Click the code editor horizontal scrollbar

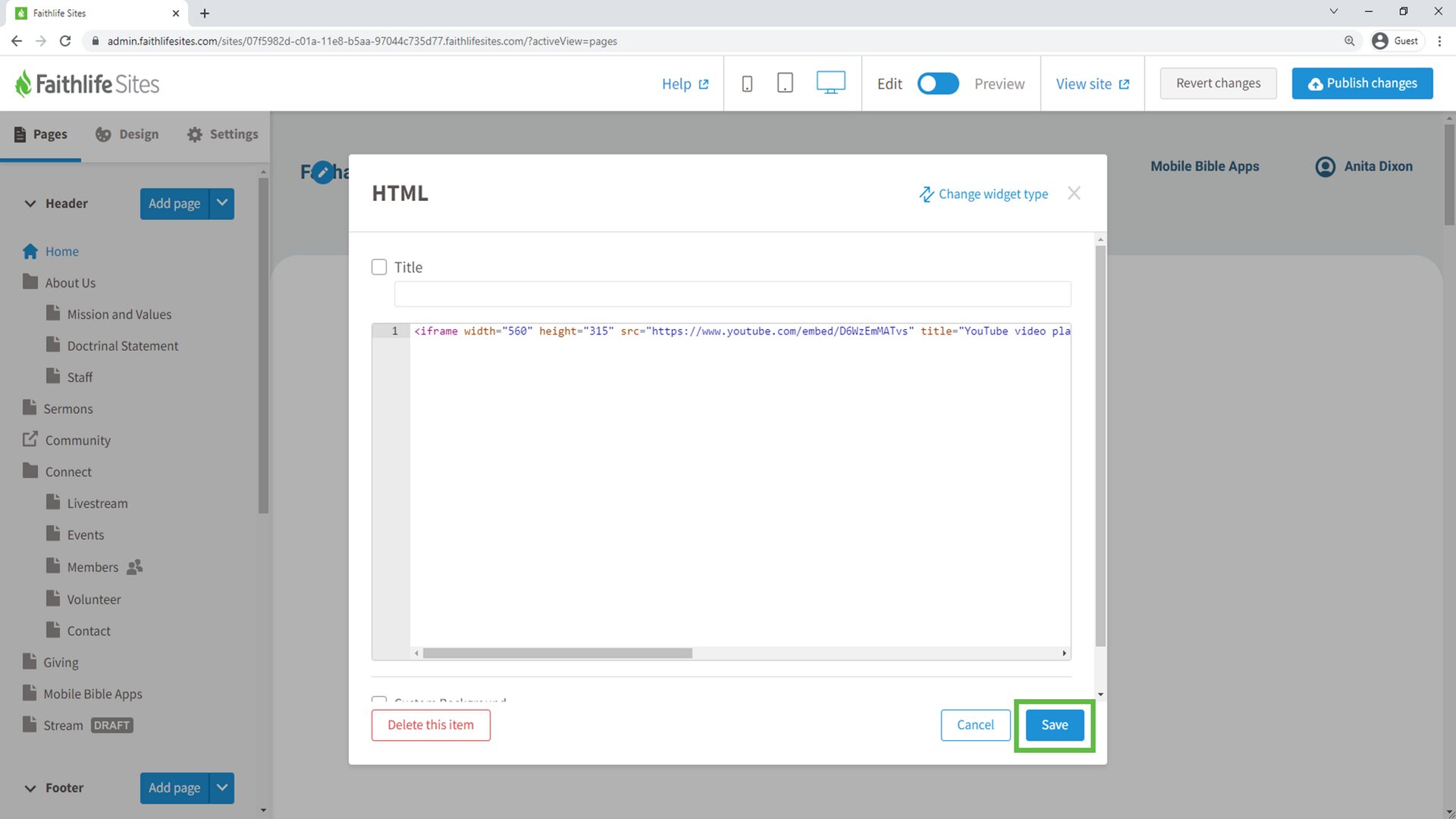pos(557,653)
